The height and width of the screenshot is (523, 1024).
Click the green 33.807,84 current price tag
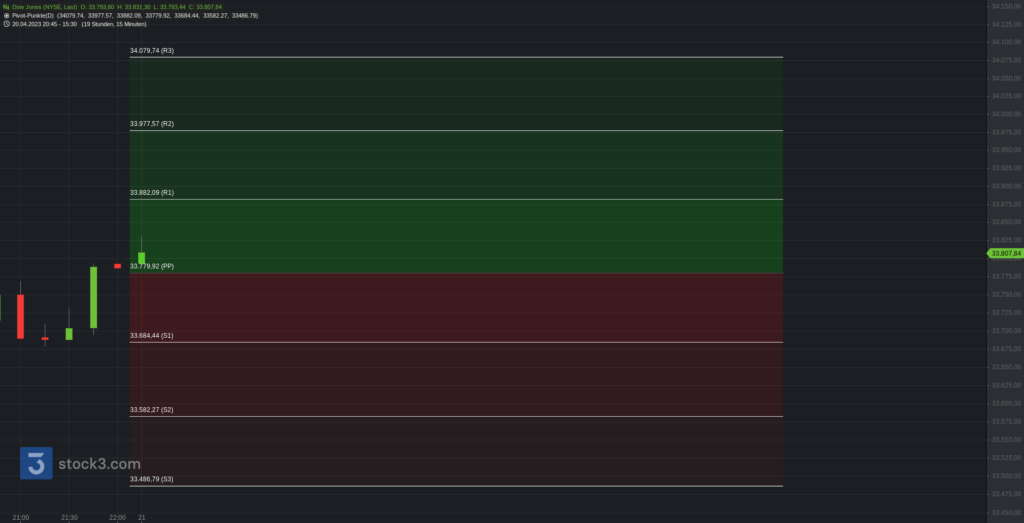[1005, 253]
